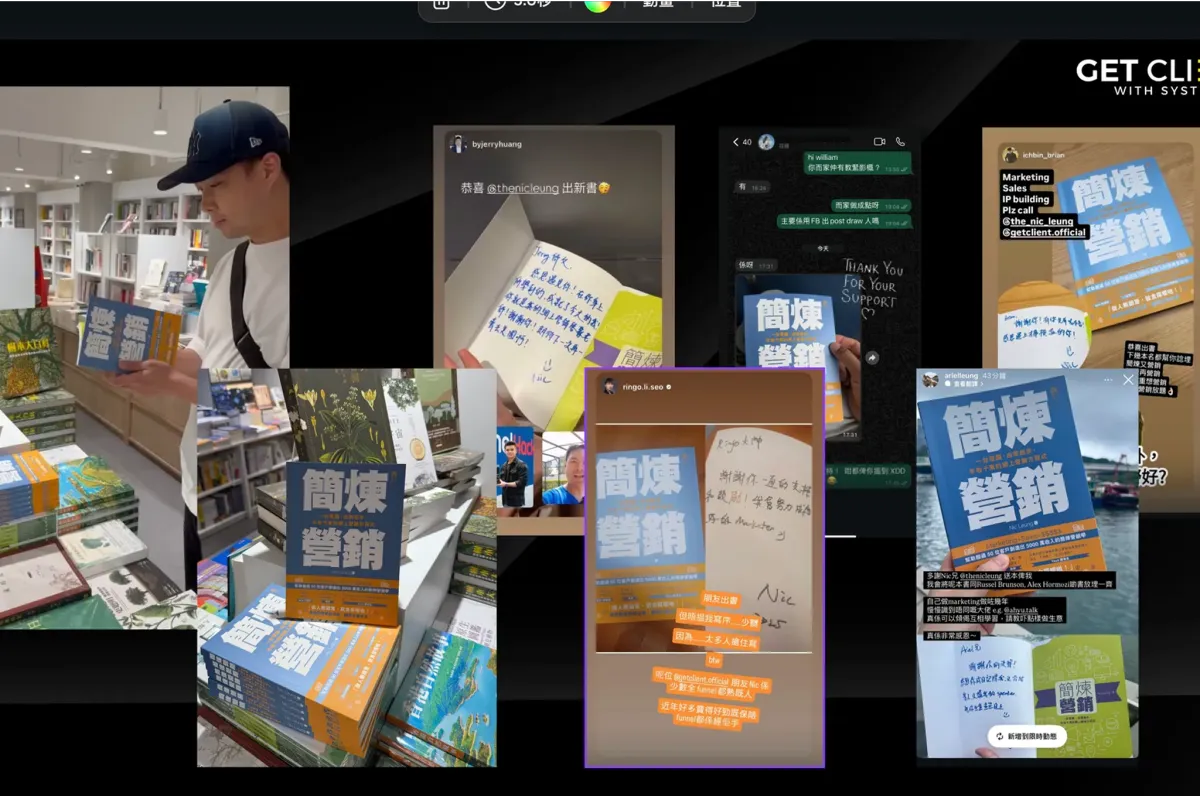Click the WhatsApp back arrow beside 40

[737, 142]
